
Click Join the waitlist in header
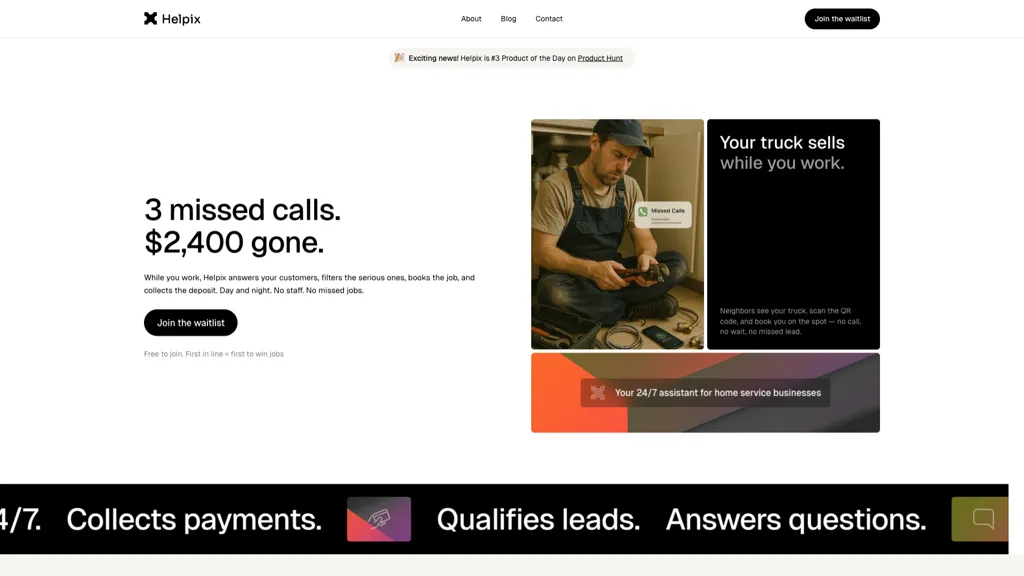point(842,19)
